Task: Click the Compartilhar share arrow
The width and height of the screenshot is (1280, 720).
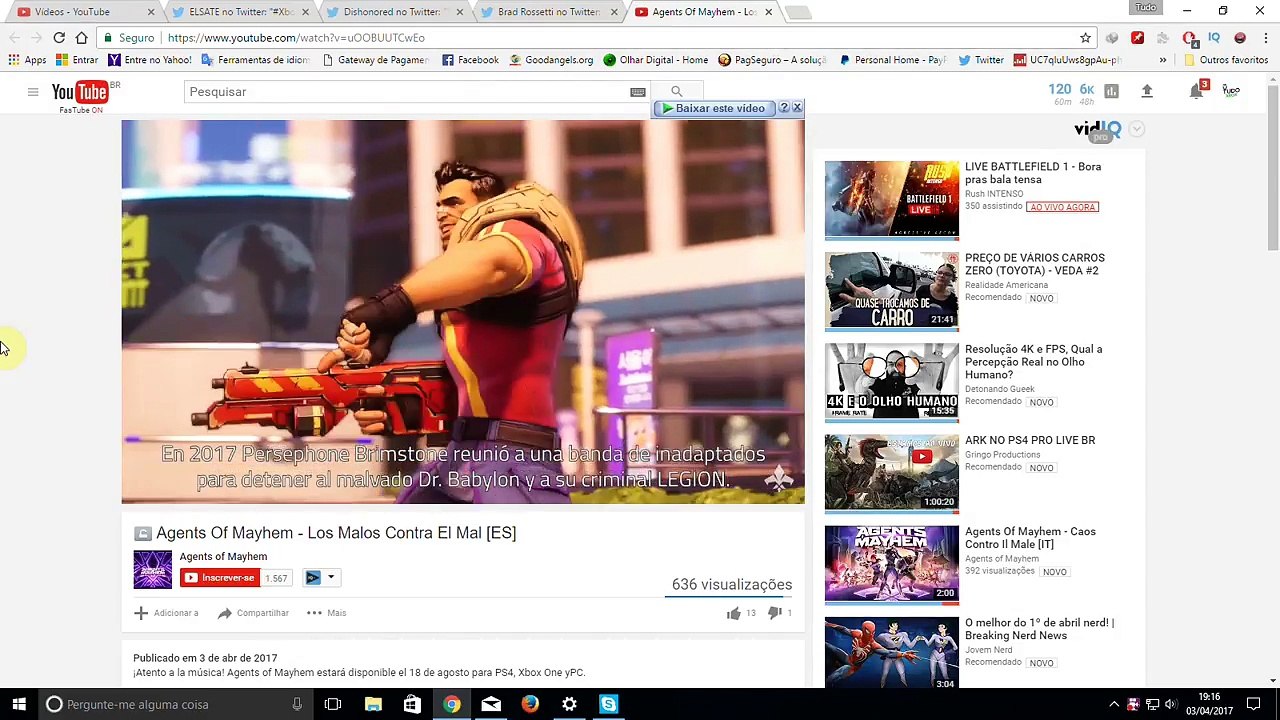Action: [x=225, y=613]
